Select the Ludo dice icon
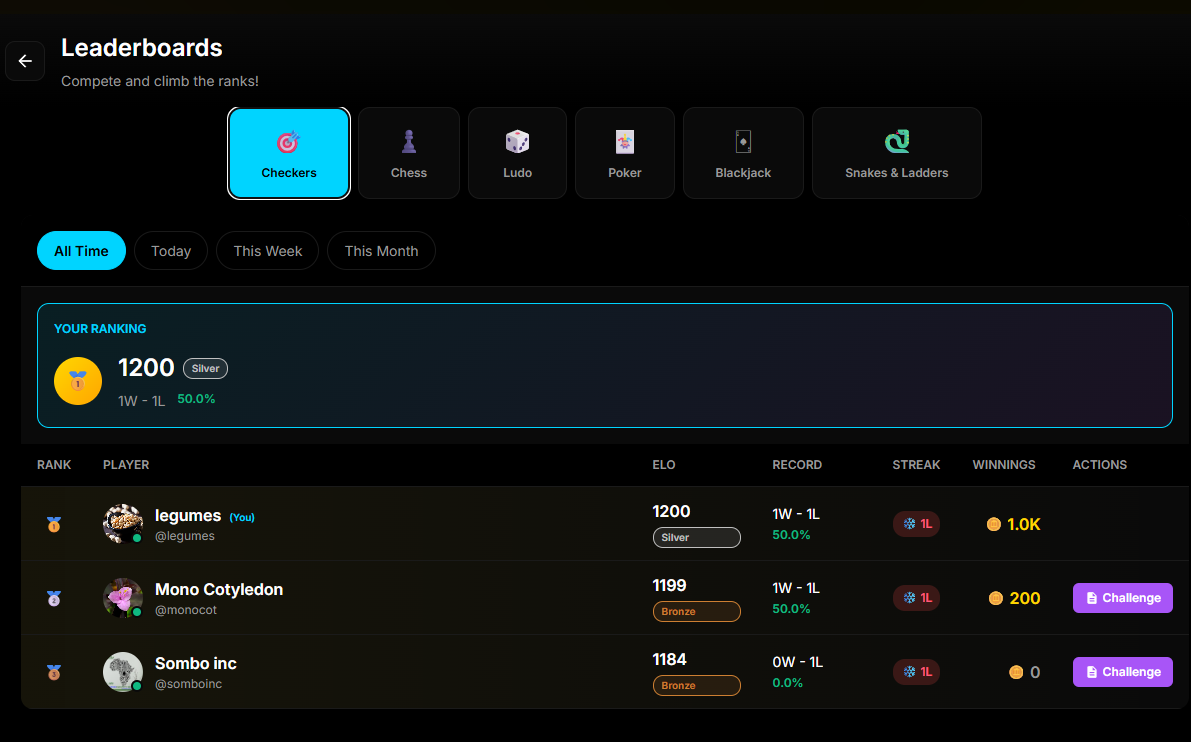1191x742 pixels. click(517, 141)
